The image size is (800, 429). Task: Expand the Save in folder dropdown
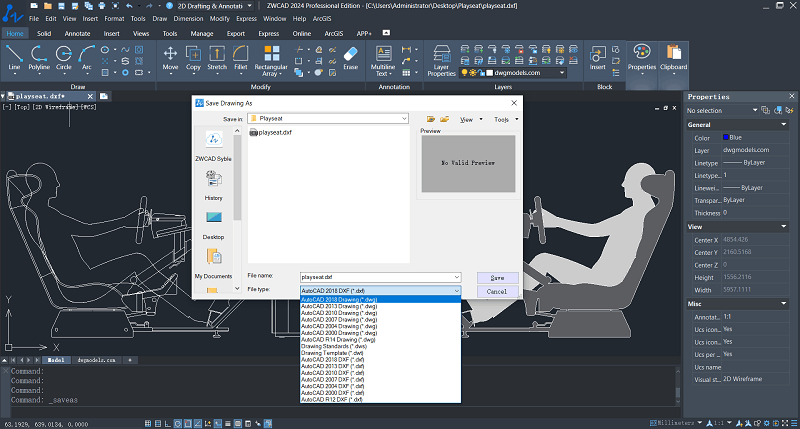coord(403,118)
